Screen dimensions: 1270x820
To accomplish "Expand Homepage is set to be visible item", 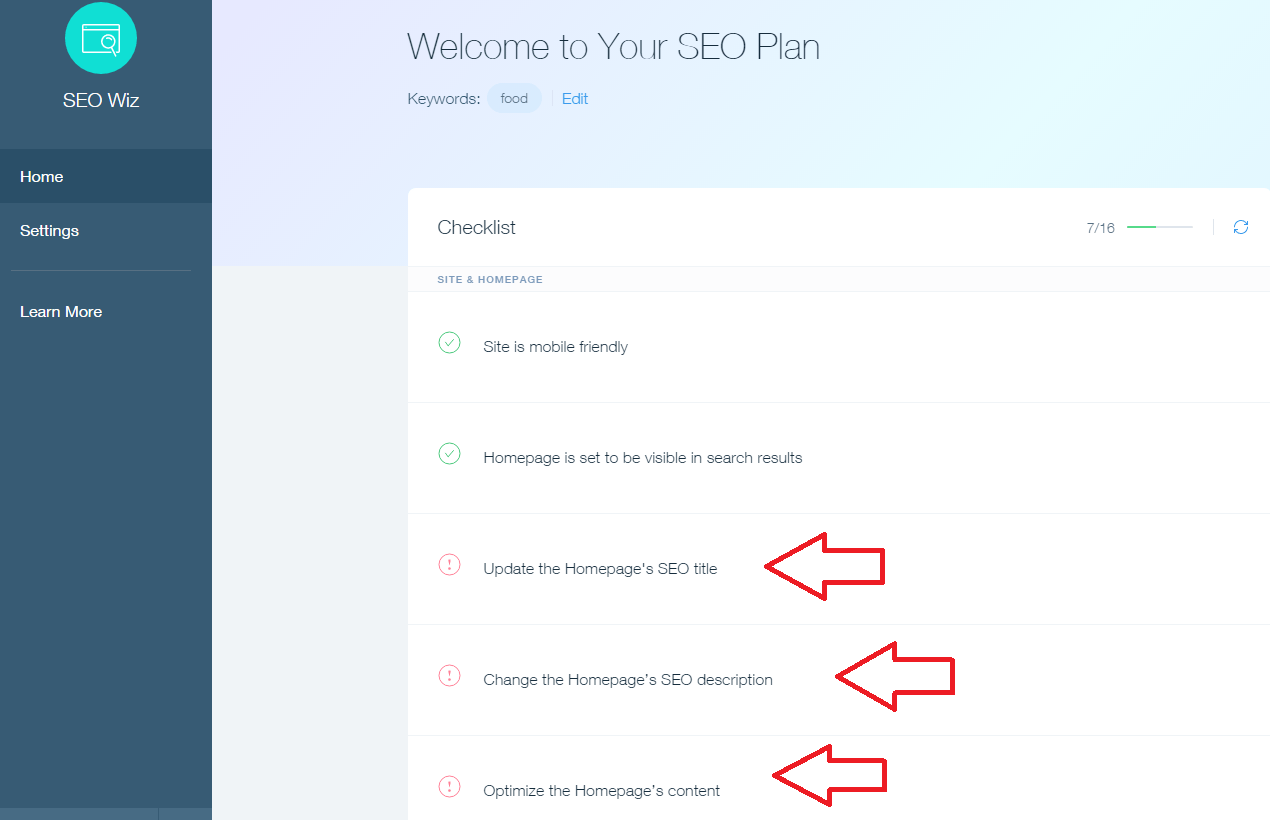I will 839,458.
